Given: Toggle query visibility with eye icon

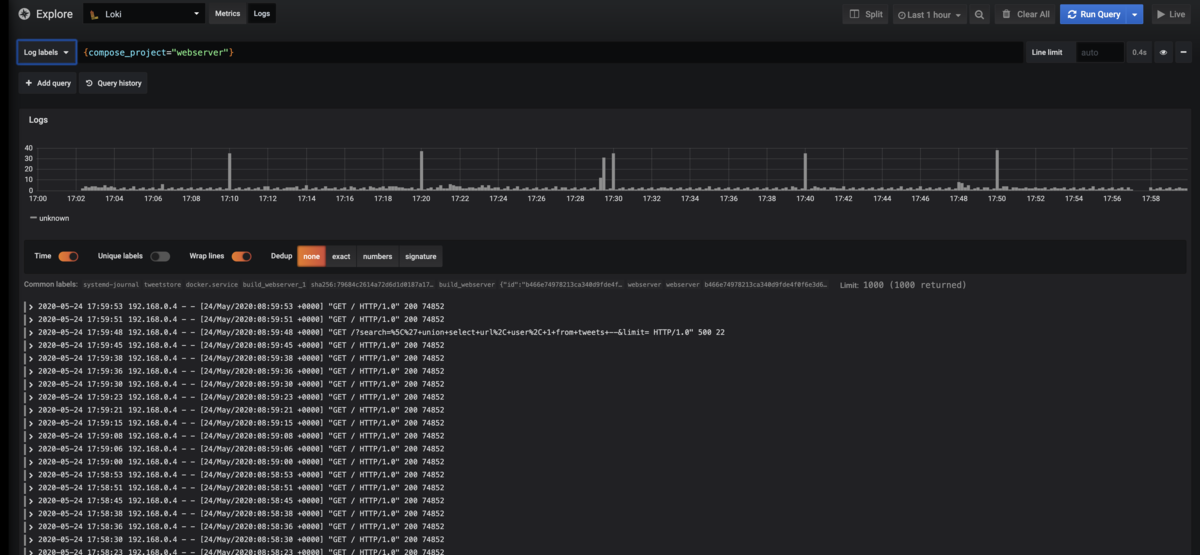Looking at the screenshot, I should click(x=1163, y=52).
